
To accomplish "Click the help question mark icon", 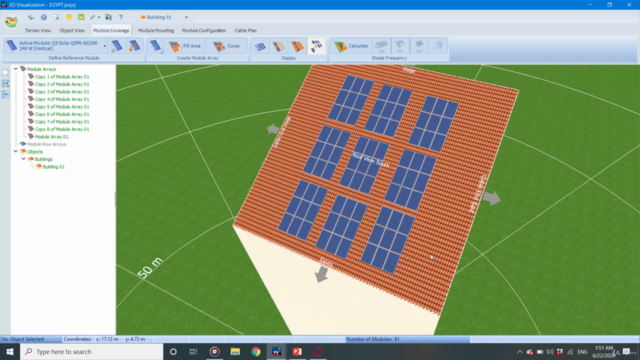I will (x=121, y=17).
